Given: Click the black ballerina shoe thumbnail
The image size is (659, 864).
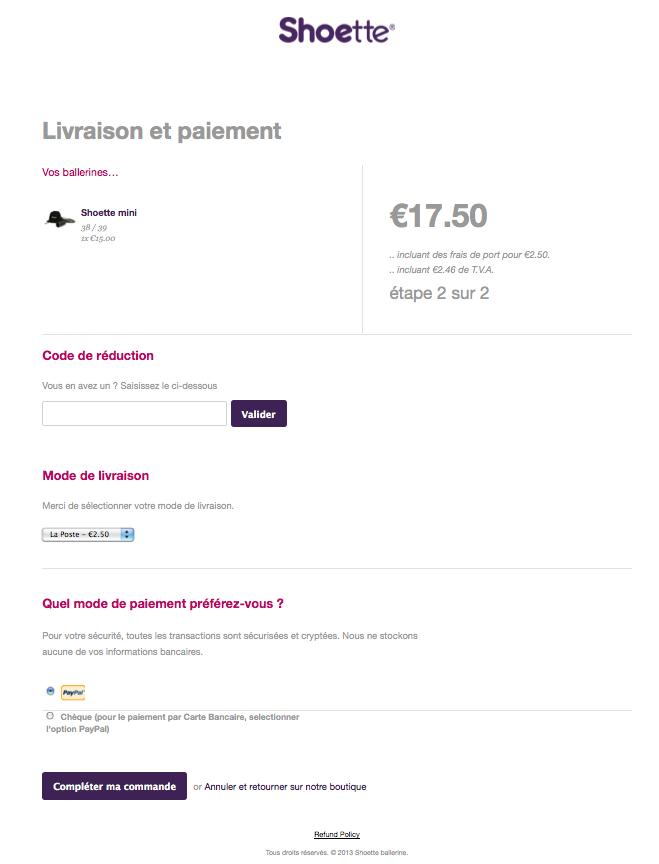Looking at the screenshot, I should point(60,218).
